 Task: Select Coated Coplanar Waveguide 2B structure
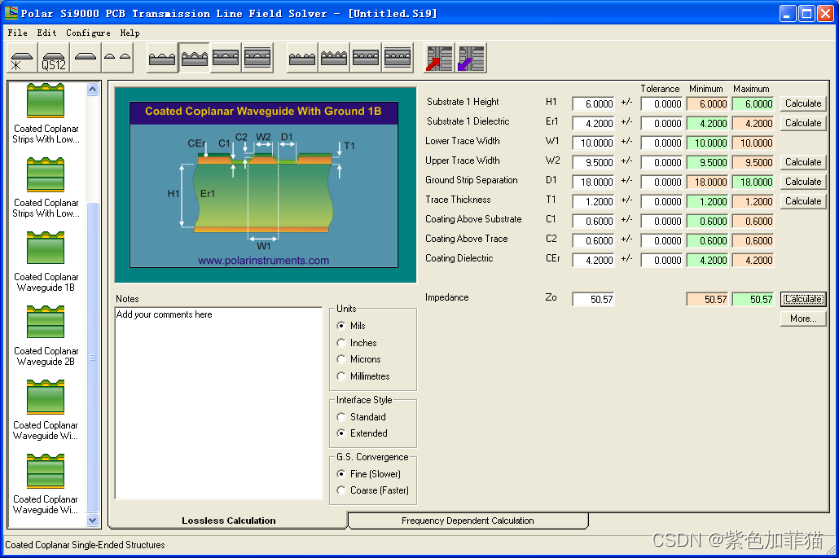pos(46,336)
